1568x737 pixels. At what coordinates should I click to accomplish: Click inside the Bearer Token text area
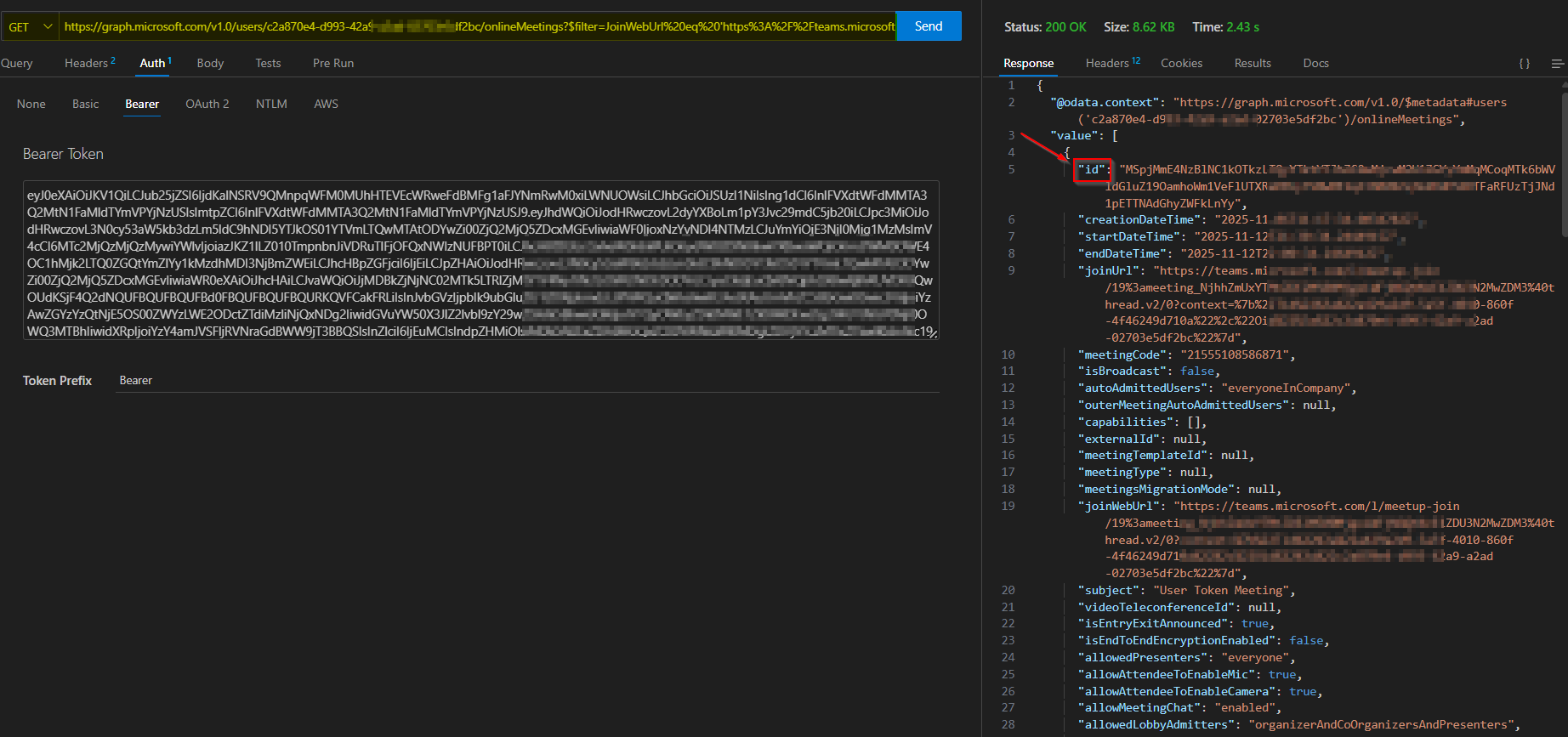coord(480,260)
